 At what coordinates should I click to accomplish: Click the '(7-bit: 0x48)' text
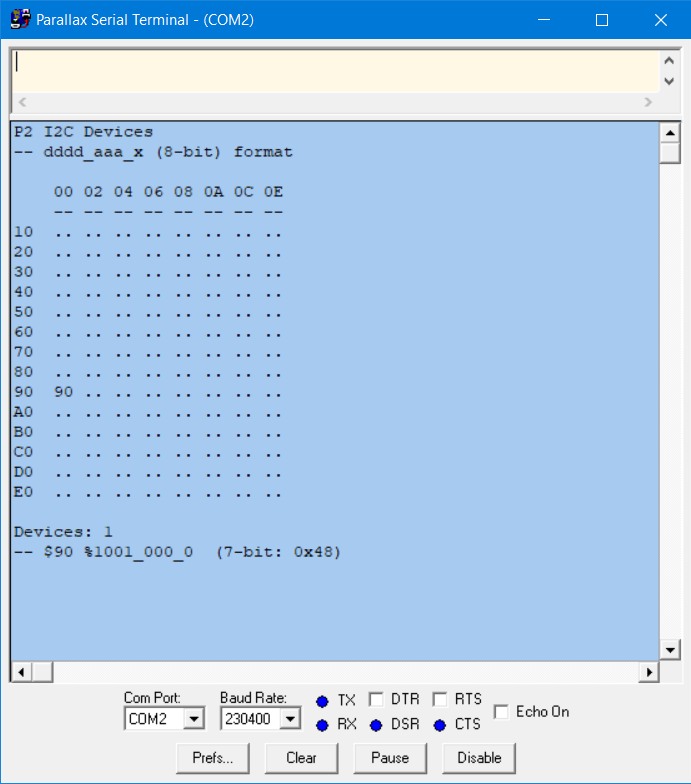point(278,552)
